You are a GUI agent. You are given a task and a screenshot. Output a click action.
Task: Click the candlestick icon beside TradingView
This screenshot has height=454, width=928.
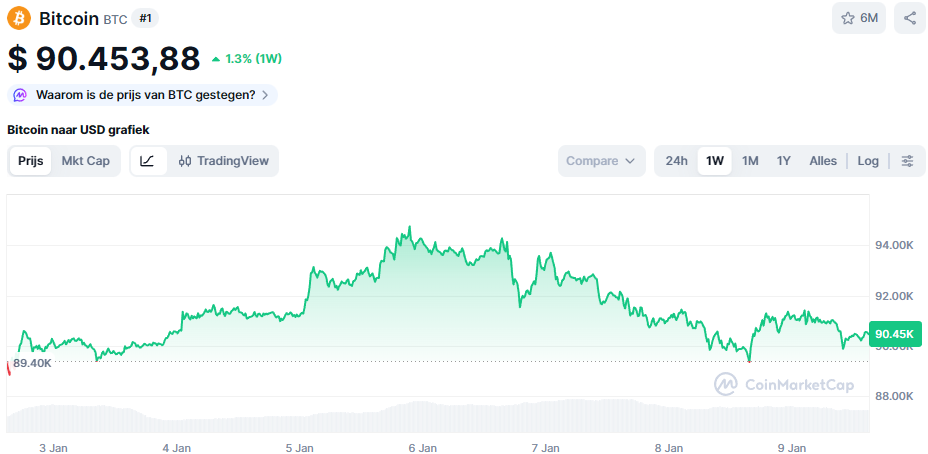click(185, 161)
